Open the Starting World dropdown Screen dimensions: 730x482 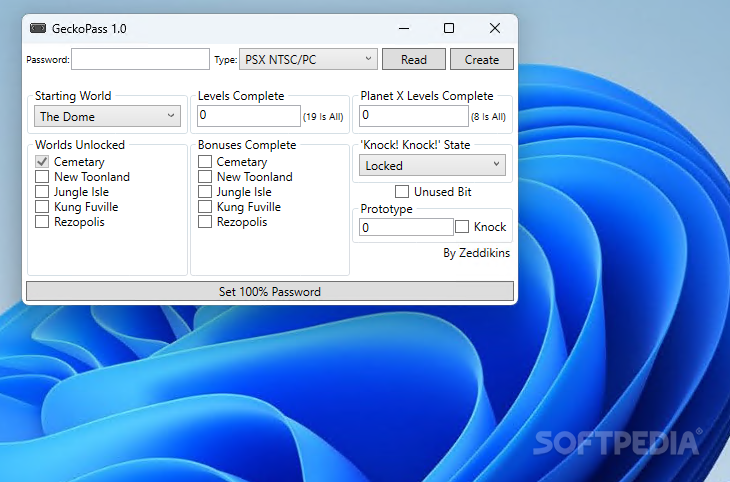coord(107,116)
